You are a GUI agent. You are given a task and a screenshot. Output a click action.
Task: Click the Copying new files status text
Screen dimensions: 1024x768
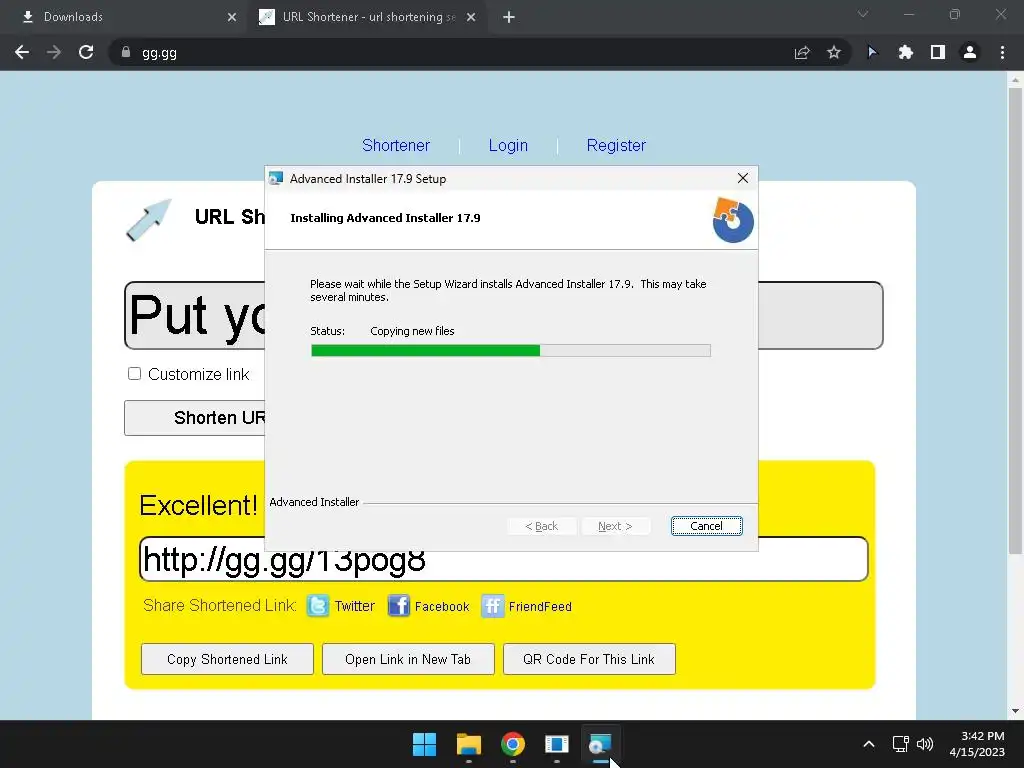[412, 331]
